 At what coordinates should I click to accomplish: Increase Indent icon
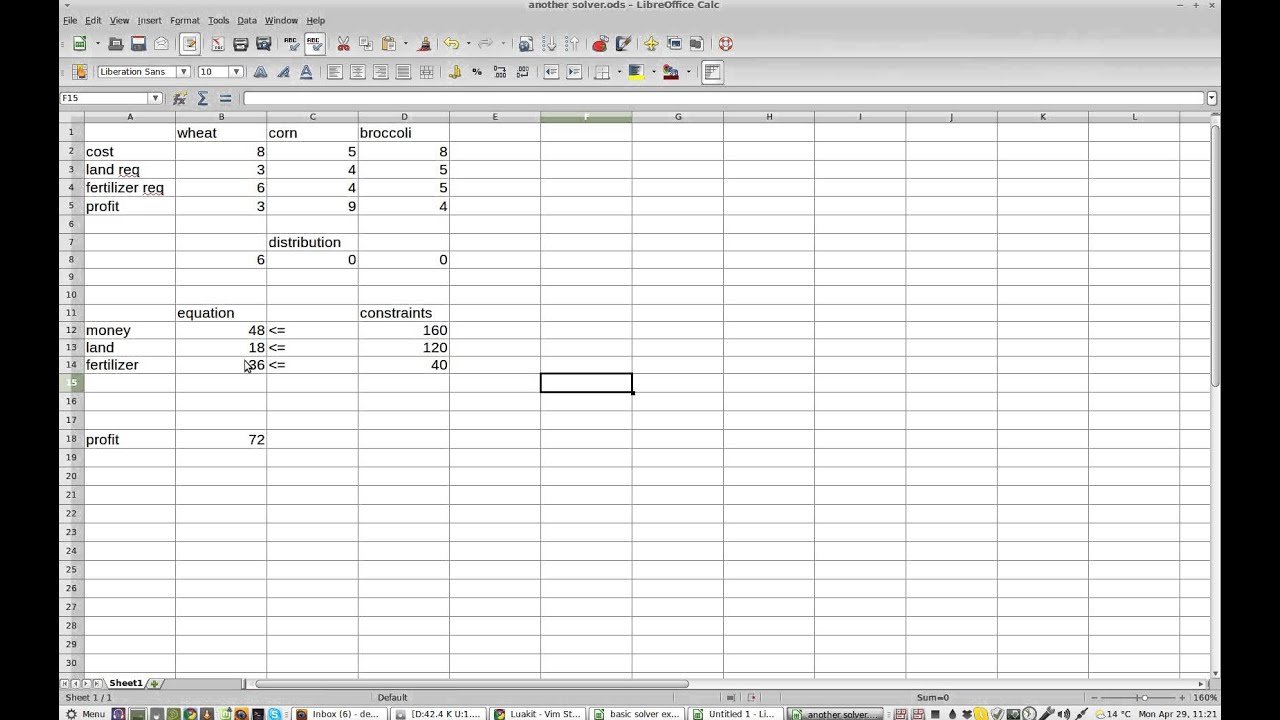tap(574, 72)
